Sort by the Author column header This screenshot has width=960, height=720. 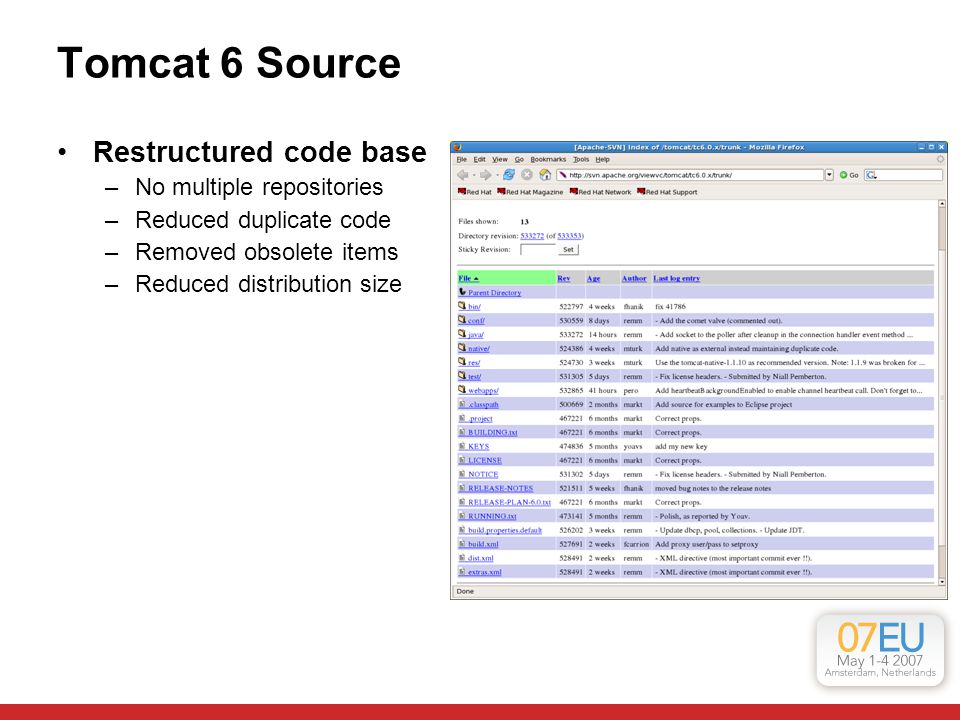(x=634, y=278)
